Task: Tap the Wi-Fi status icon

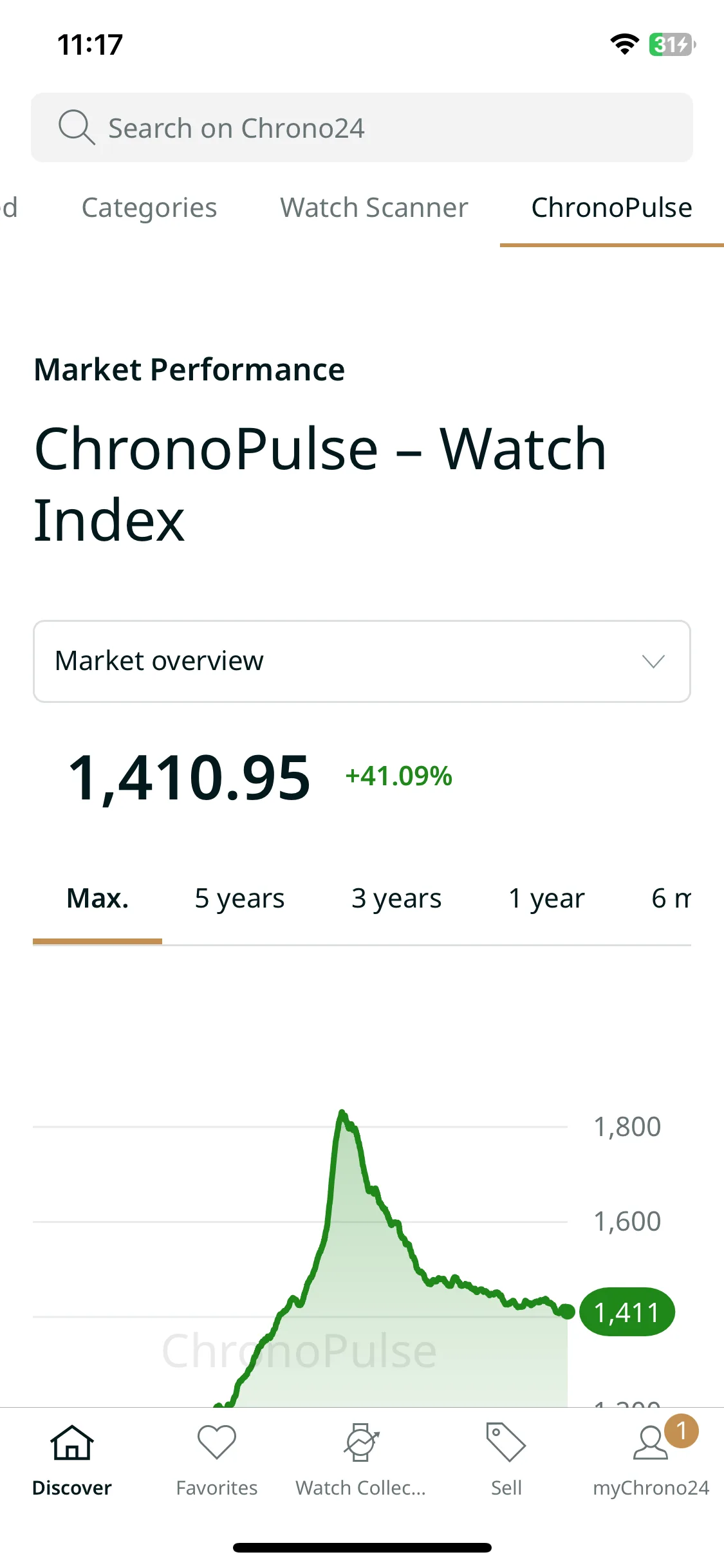Action: [x=624, y=44]
